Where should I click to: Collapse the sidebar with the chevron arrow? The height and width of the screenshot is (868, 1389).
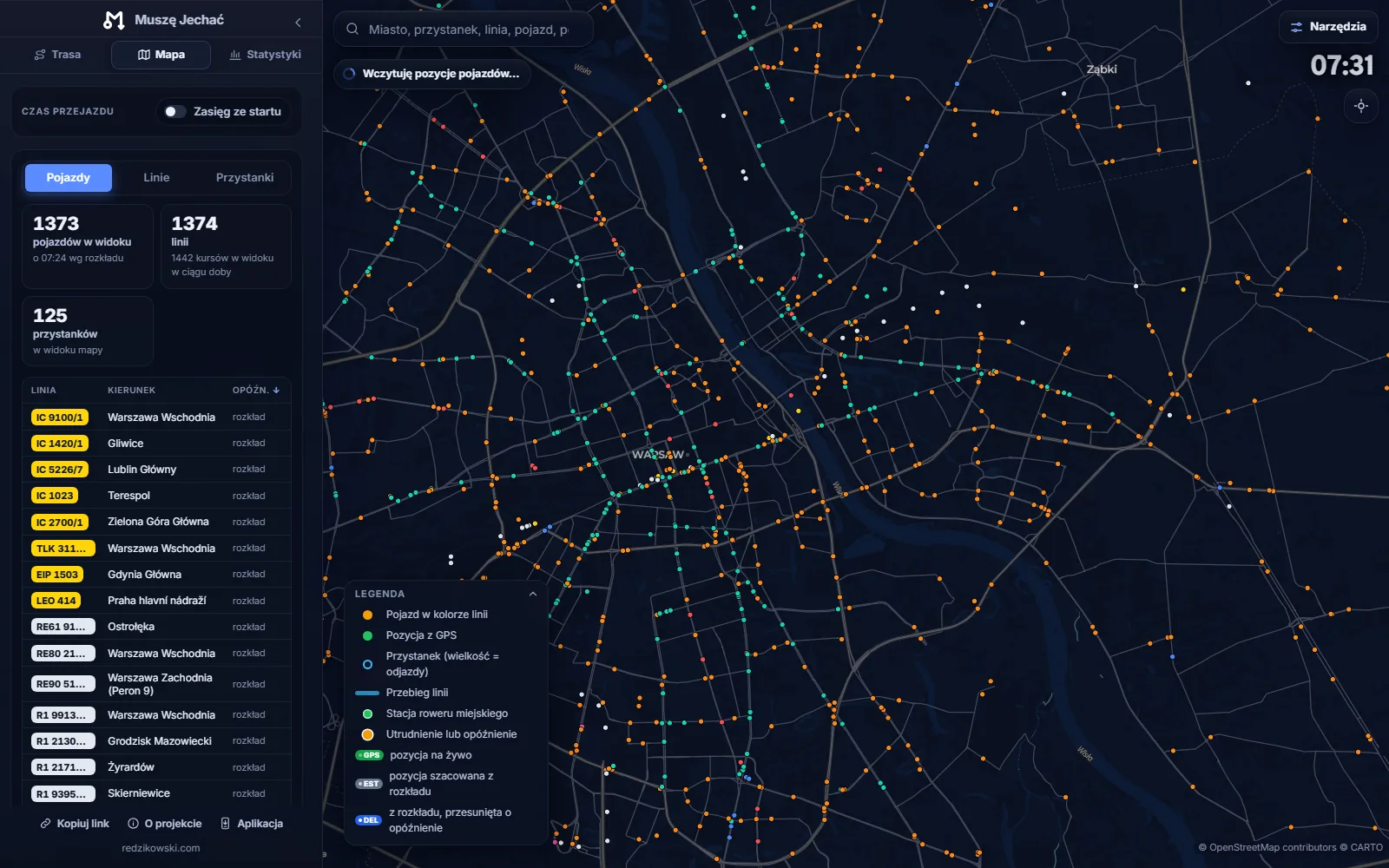(298, 22)
